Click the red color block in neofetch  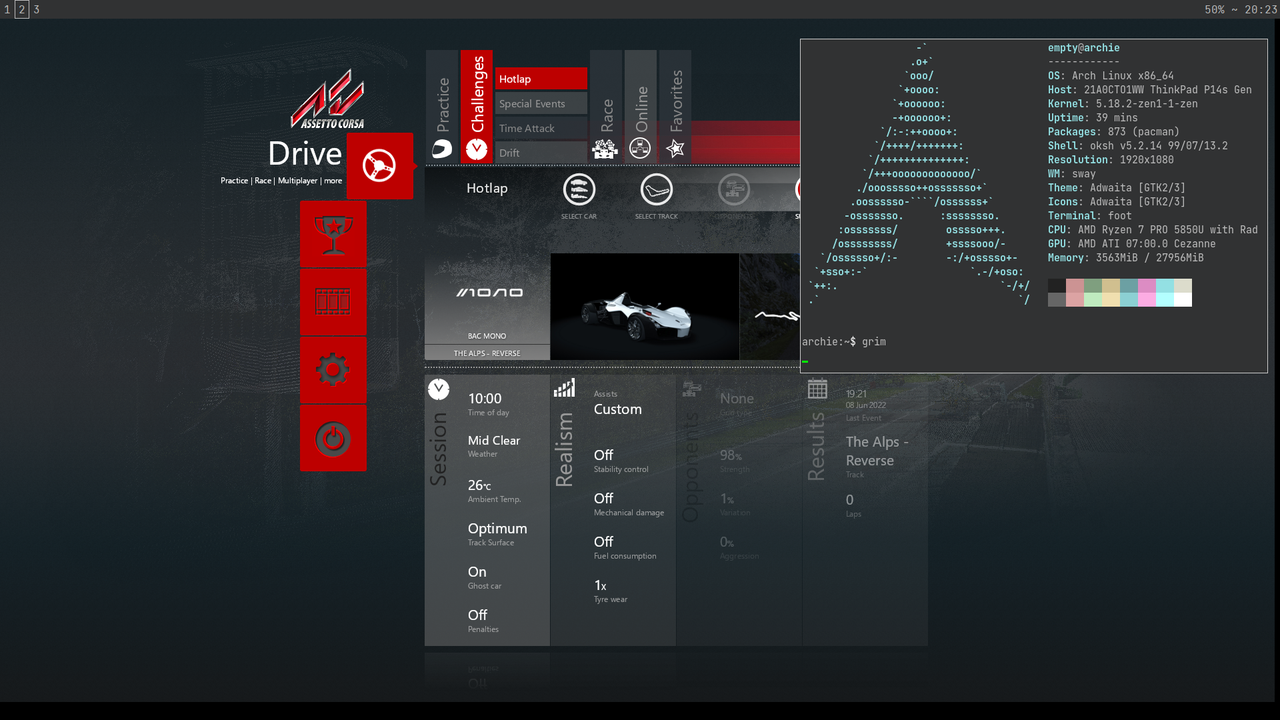[x=1074, y=292]
